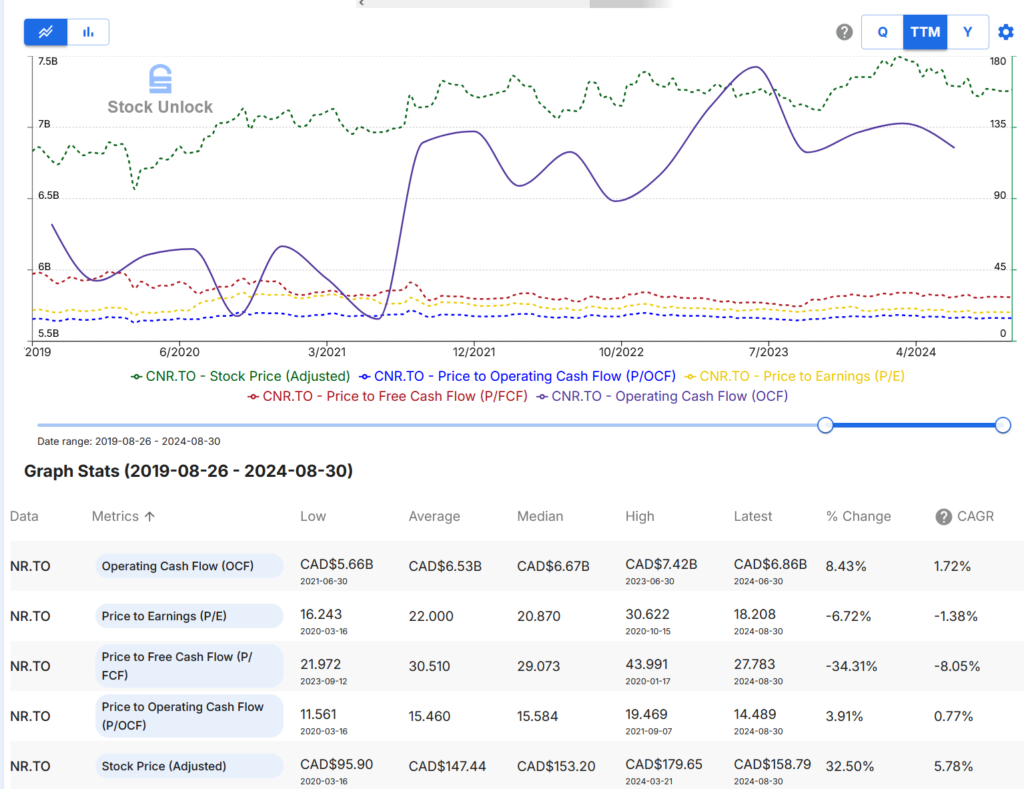Click the date range label text
The height and width of the screenshot is (789, 1024).
coord(129,442)
